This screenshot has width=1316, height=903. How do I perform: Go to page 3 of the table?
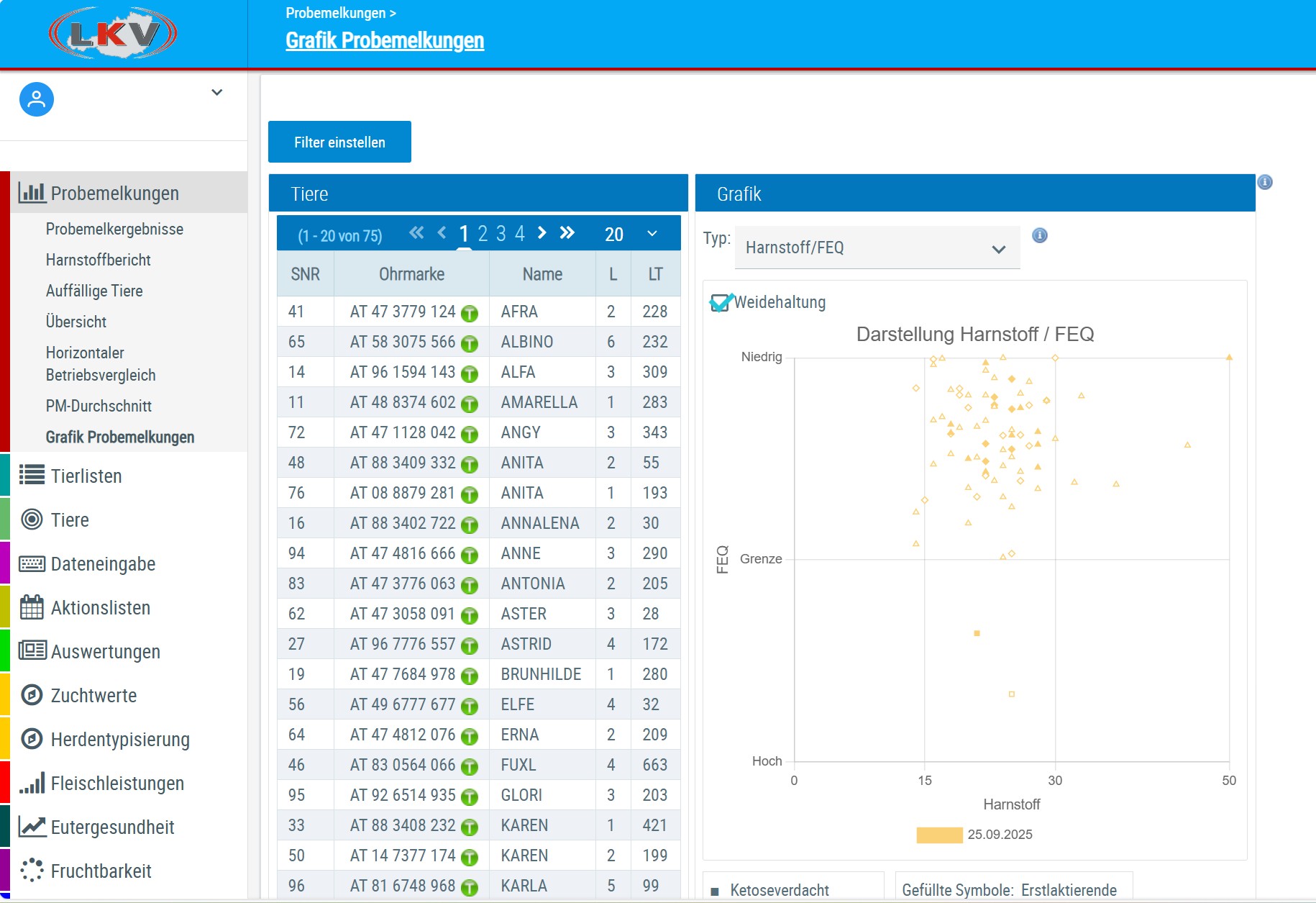(501, 233)
